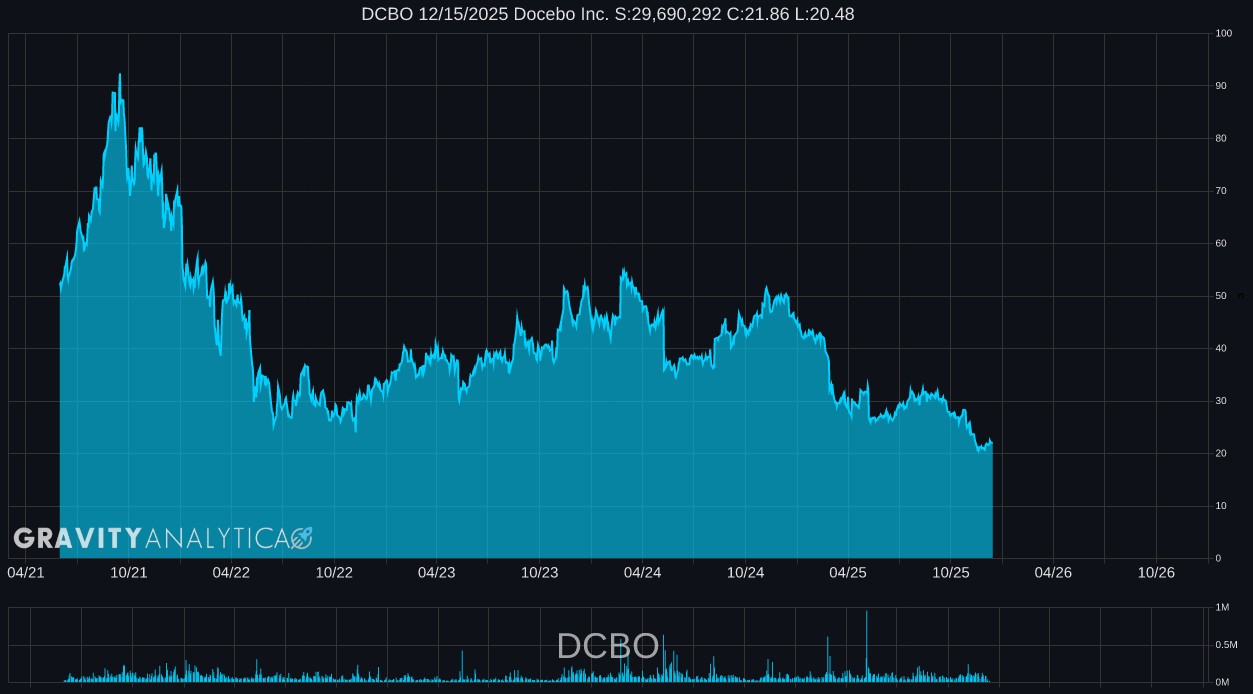Click the 100 price label on y-axis

(x=1223, y=34)
